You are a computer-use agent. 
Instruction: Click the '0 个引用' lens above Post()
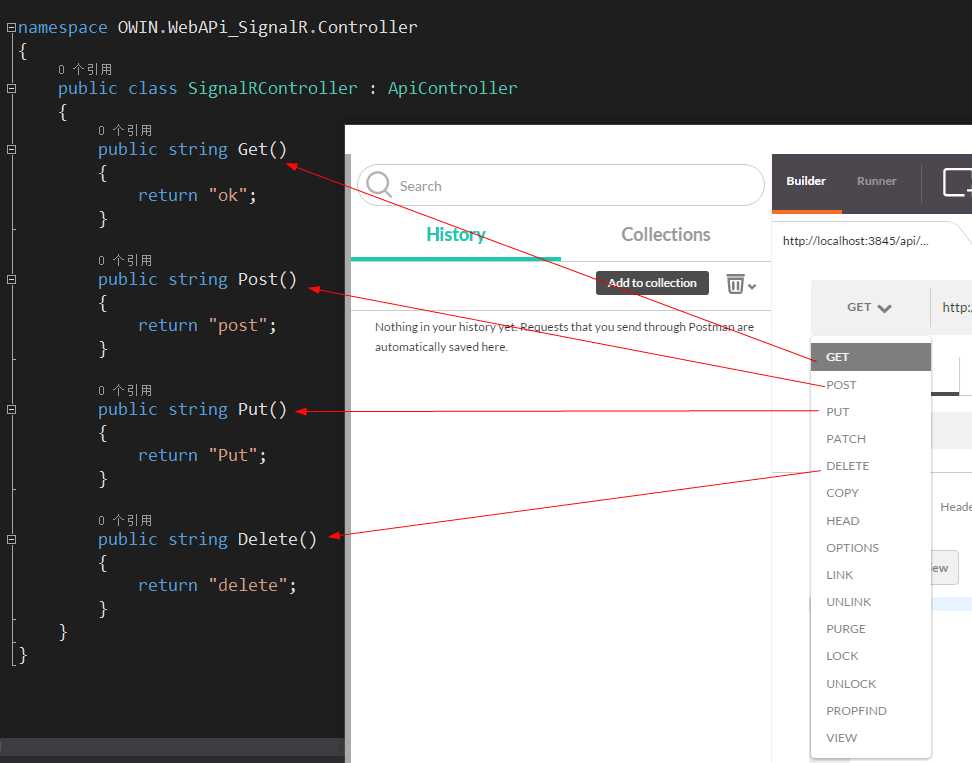tap(125, 261)
